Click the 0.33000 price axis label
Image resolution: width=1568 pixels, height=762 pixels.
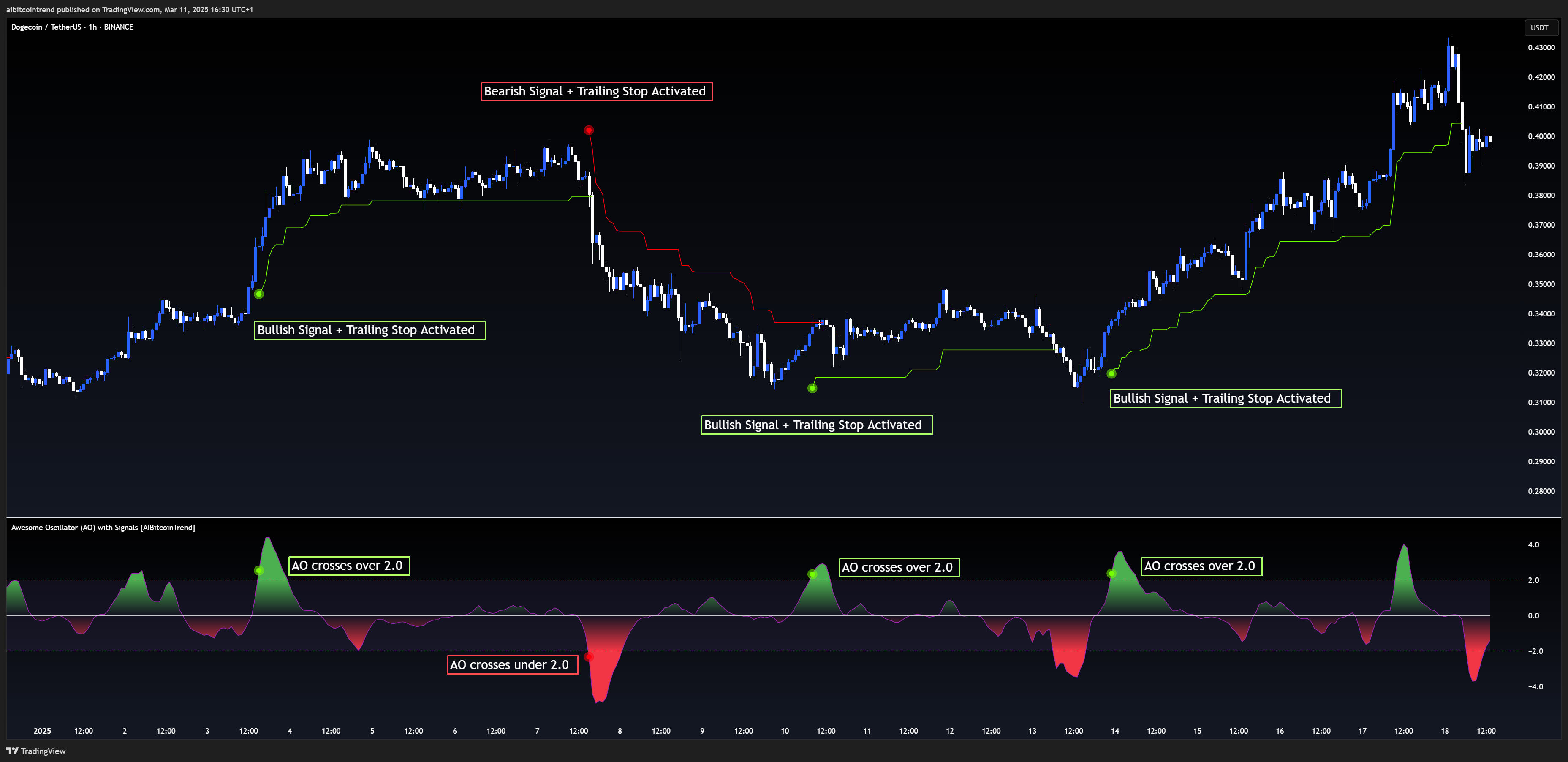(1541, 343)
